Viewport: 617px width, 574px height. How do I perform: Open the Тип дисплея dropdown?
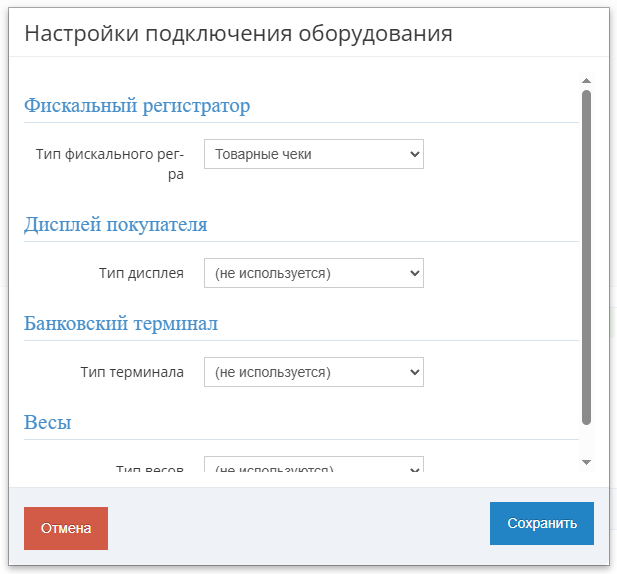pos(314,273)
